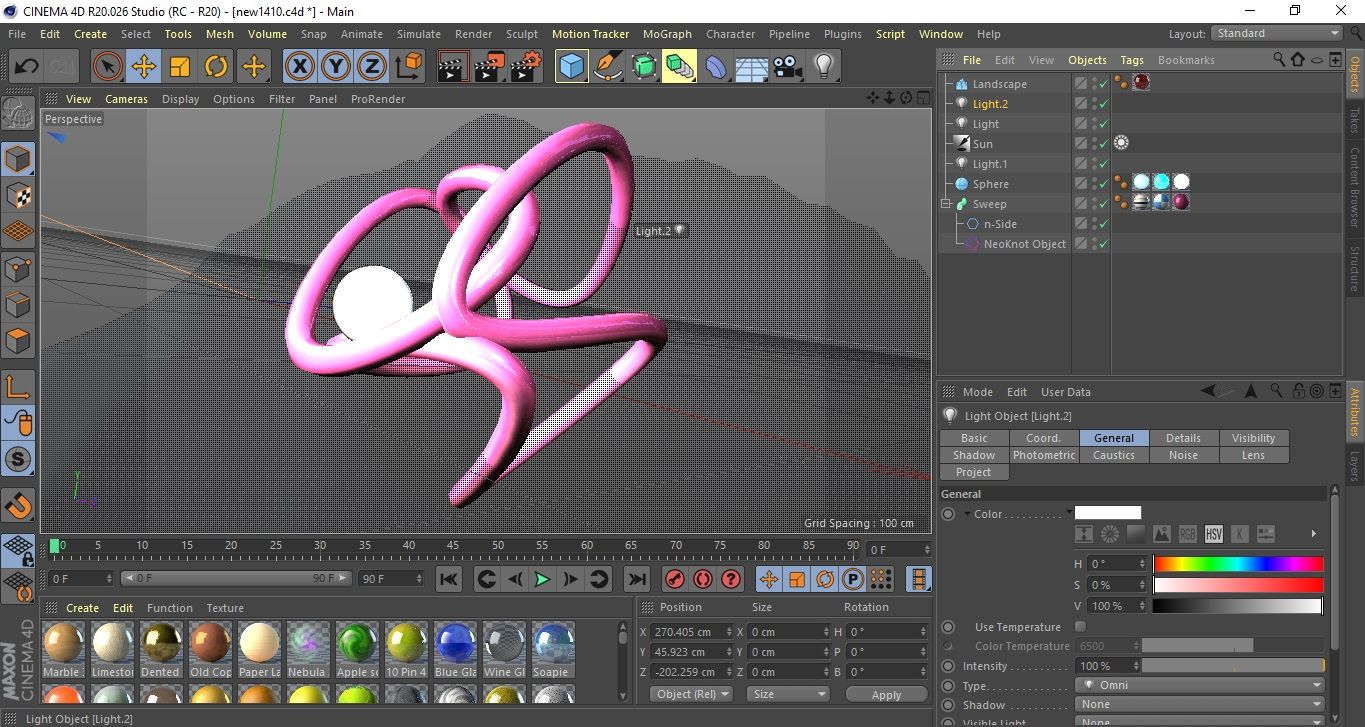Click the hue gradient slider
Viewport: 1365px width, 727px height.
point(1238,564)
